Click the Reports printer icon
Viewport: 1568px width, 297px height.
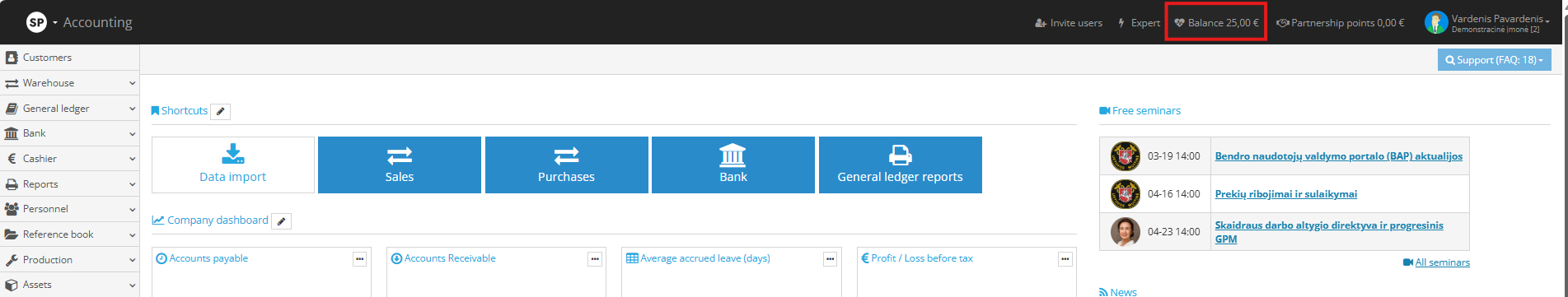point(12,184)
